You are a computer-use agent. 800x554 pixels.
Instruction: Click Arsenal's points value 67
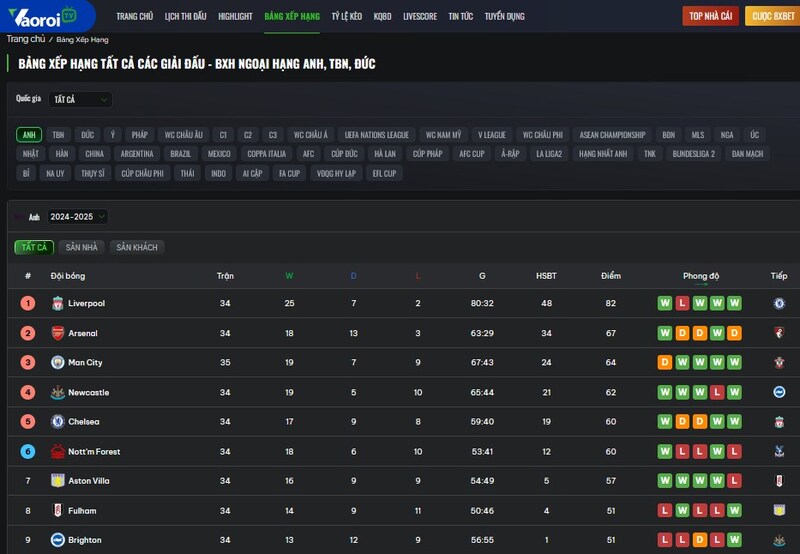tap(611, 333)
